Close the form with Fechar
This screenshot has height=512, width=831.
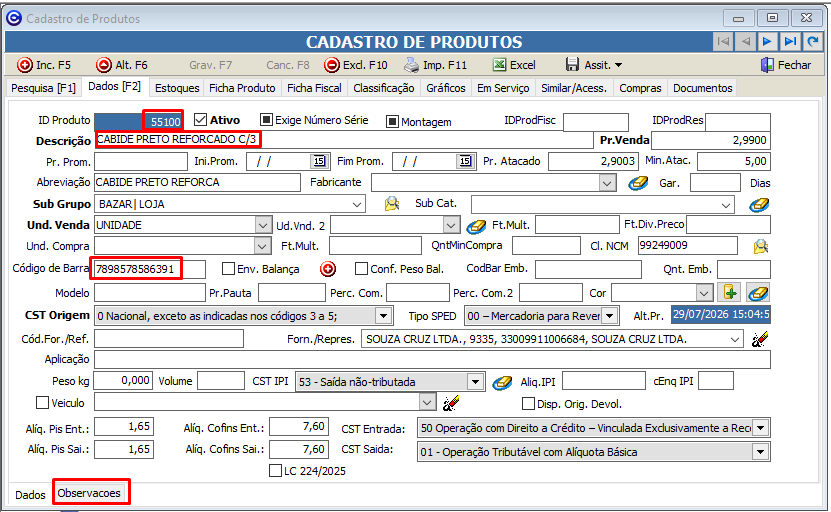point(786,65)
